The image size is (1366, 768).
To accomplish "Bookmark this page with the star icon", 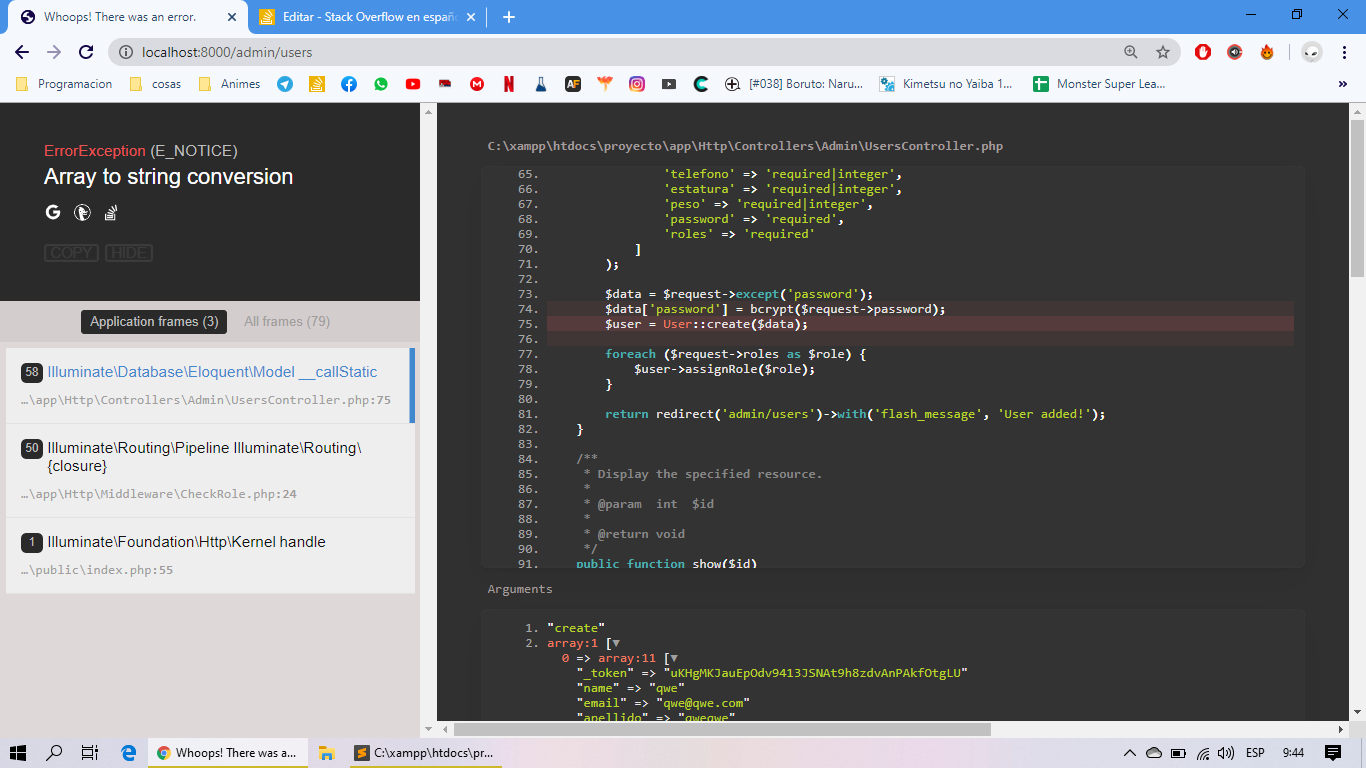I will point(1163,52).
